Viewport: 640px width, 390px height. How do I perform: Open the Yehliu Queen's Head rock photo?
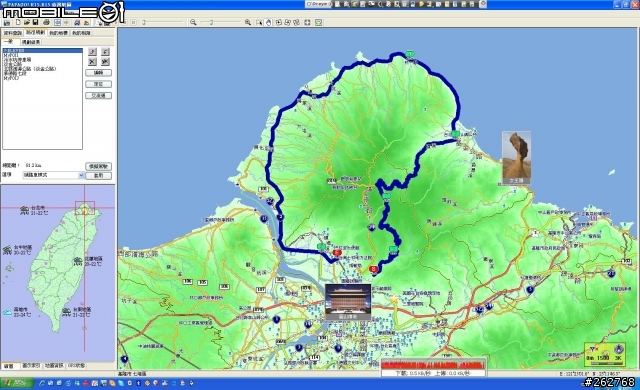(516, 157)
